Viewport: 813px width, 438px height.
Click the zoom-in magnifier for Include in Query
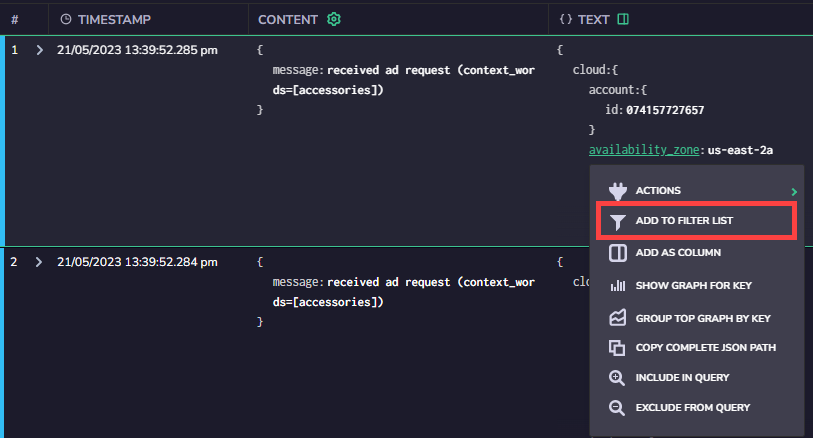tap(616, 378)
